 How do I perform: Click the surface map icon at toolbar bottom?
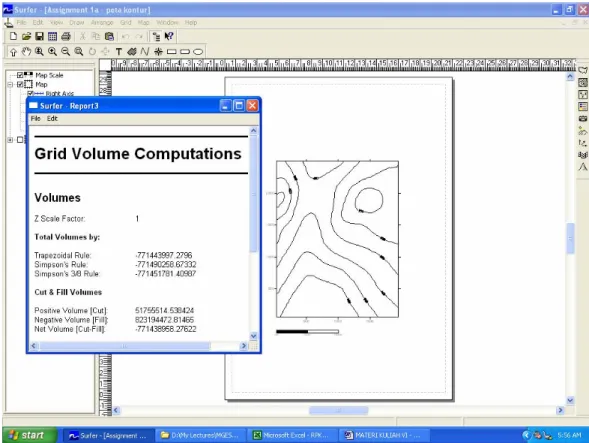[x=583, y=167]
